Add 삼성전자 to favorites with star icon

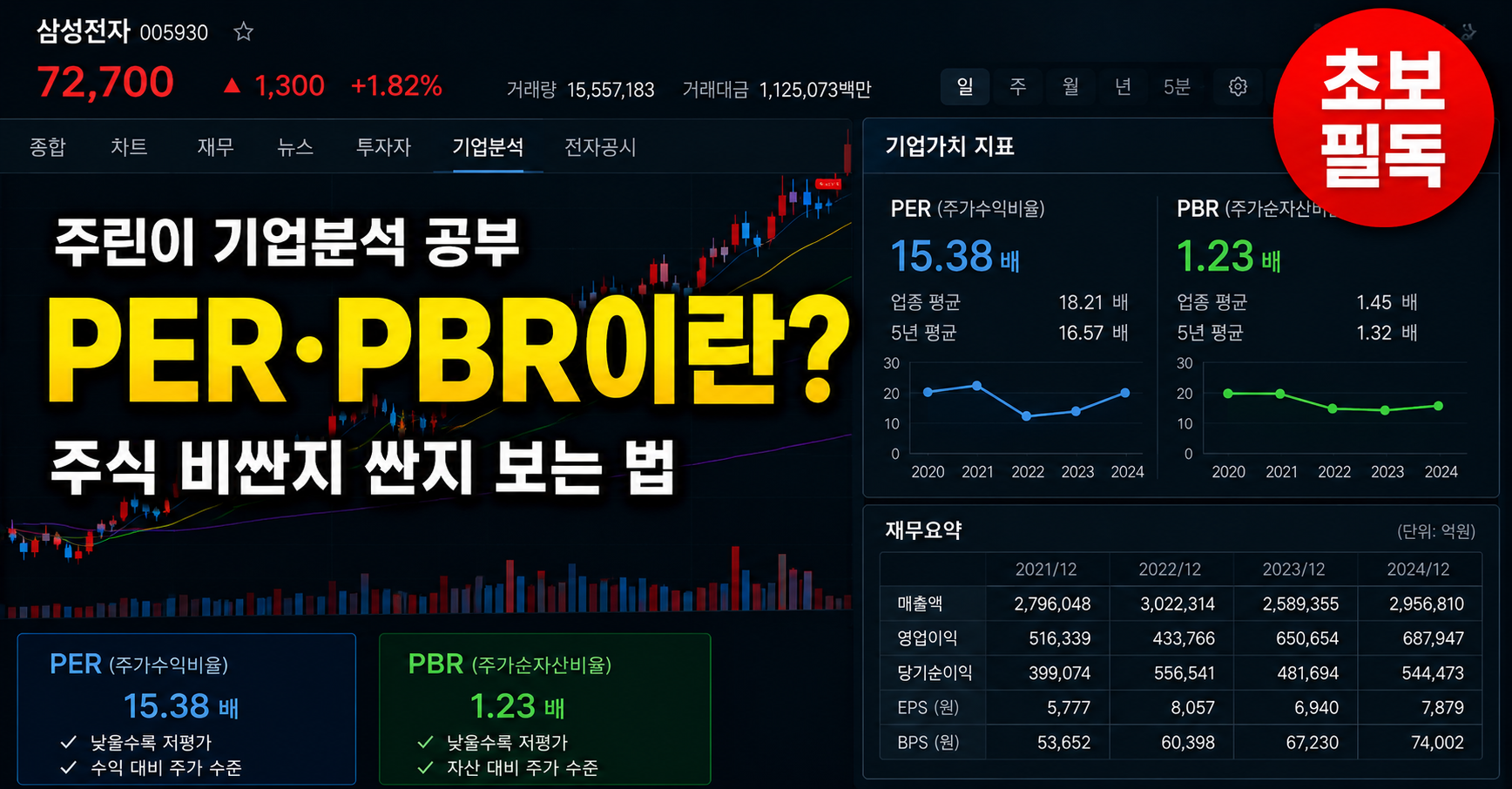(x=243, y=32)
